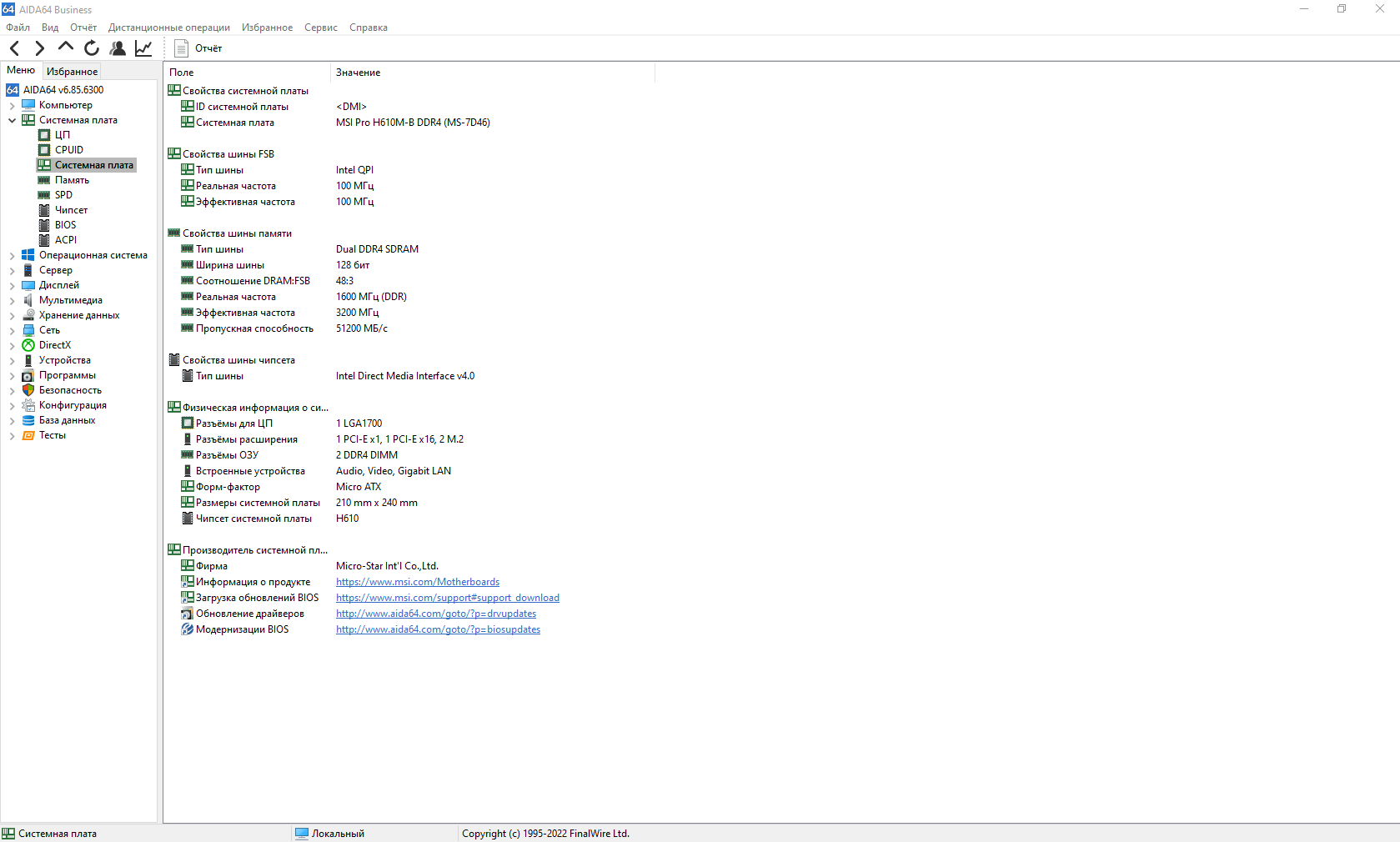The height and width of the screenshot is (842, 1400).
Task: Switch to the Меню tab
Action: [x=21, y=70]
